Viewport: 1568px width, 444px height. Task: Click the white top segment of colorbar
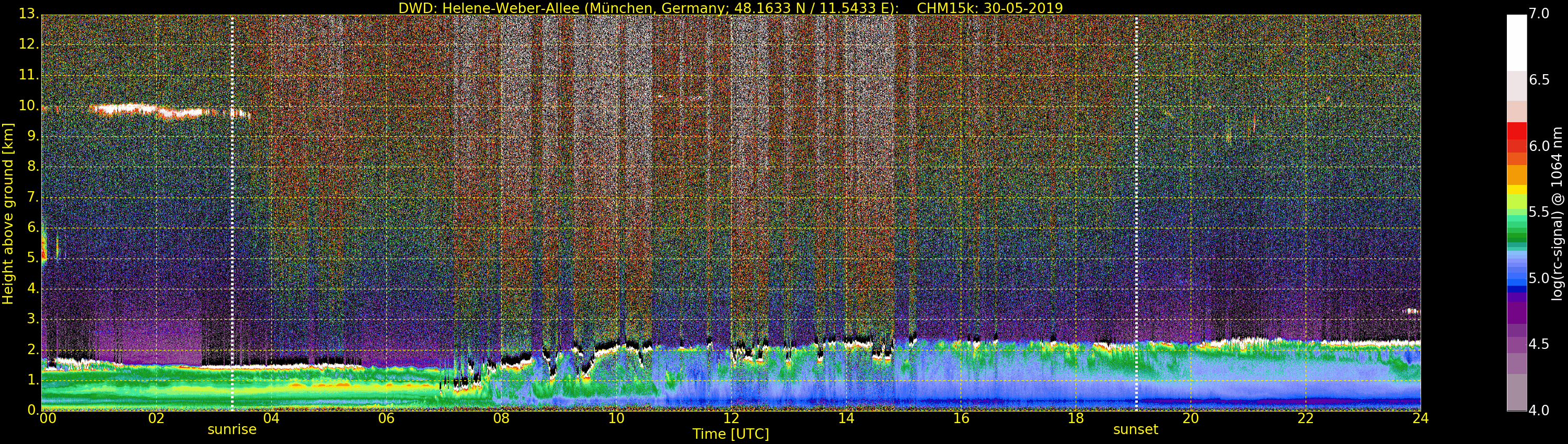click(x=1516, y=43)
